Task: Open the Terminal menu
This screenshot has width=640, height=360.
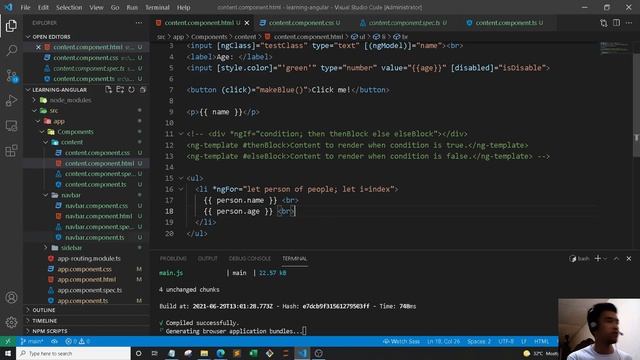Action: pos(157,7)
